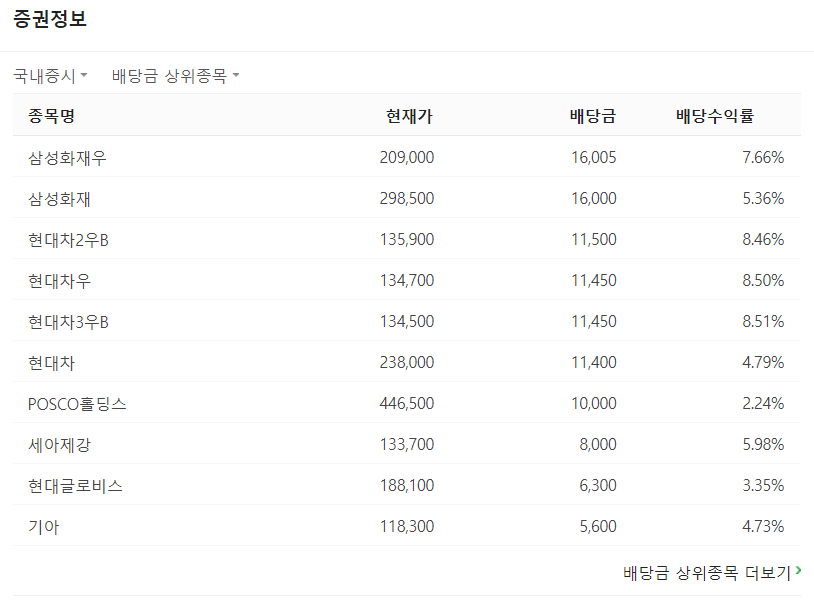The height and width of the screenshot is (601, 814).
Task: Click the 배당금 column header
Action: [593, 115]
